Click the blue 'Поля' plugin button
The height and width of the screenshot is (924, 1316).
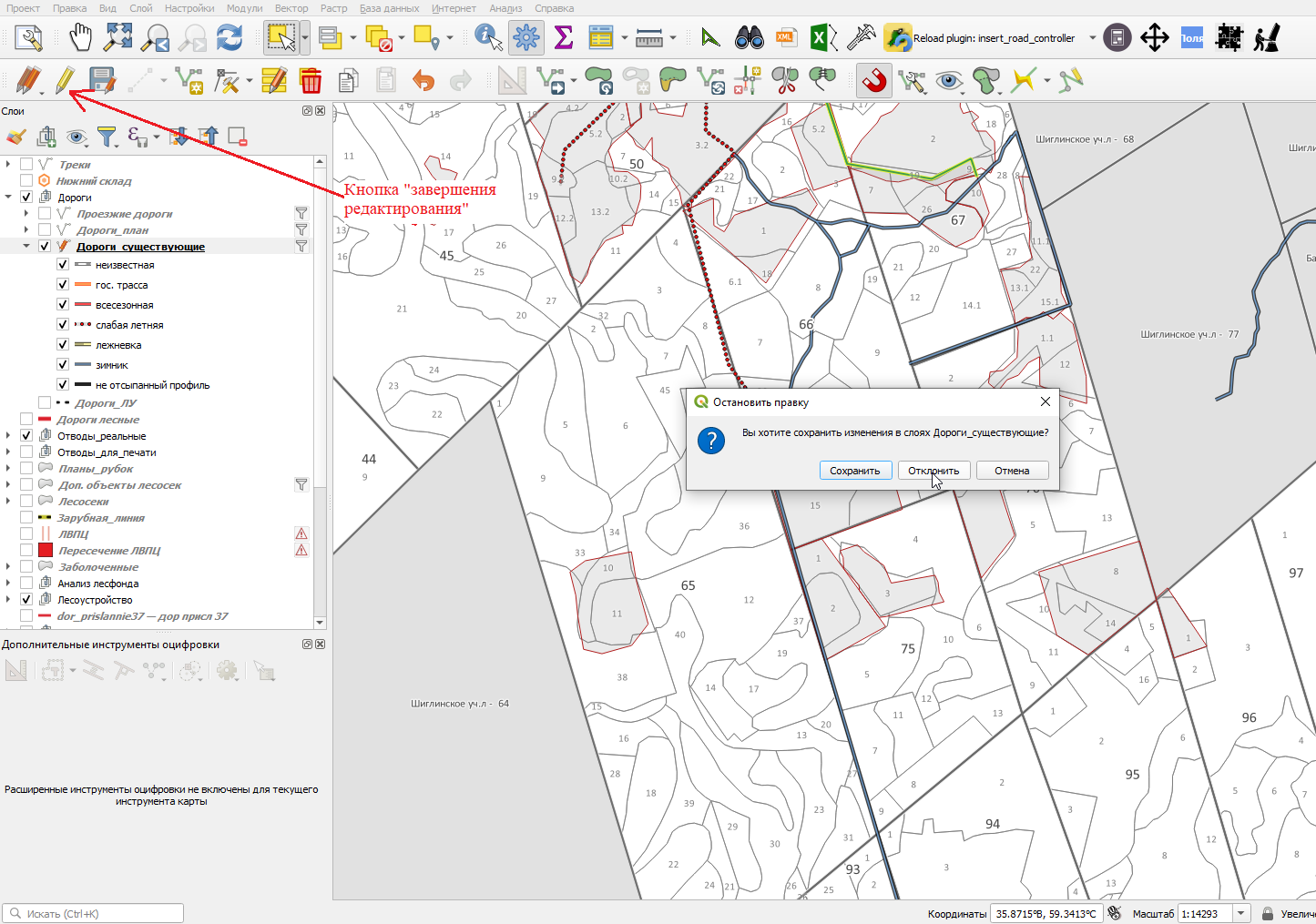click(1192, 38)
